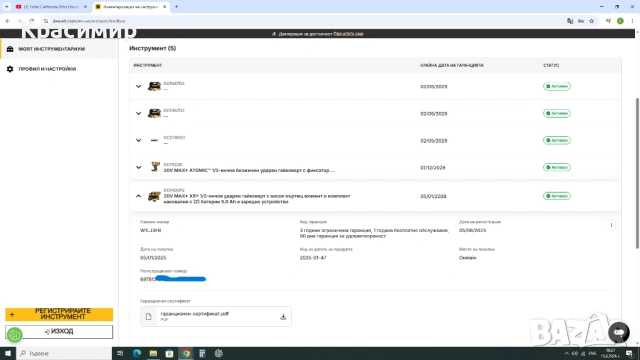The image size is (640, 360).
Task: Click the ATOMIC impact wrench thumbnail
Action: pyautogui.click(x=155, y=167)
